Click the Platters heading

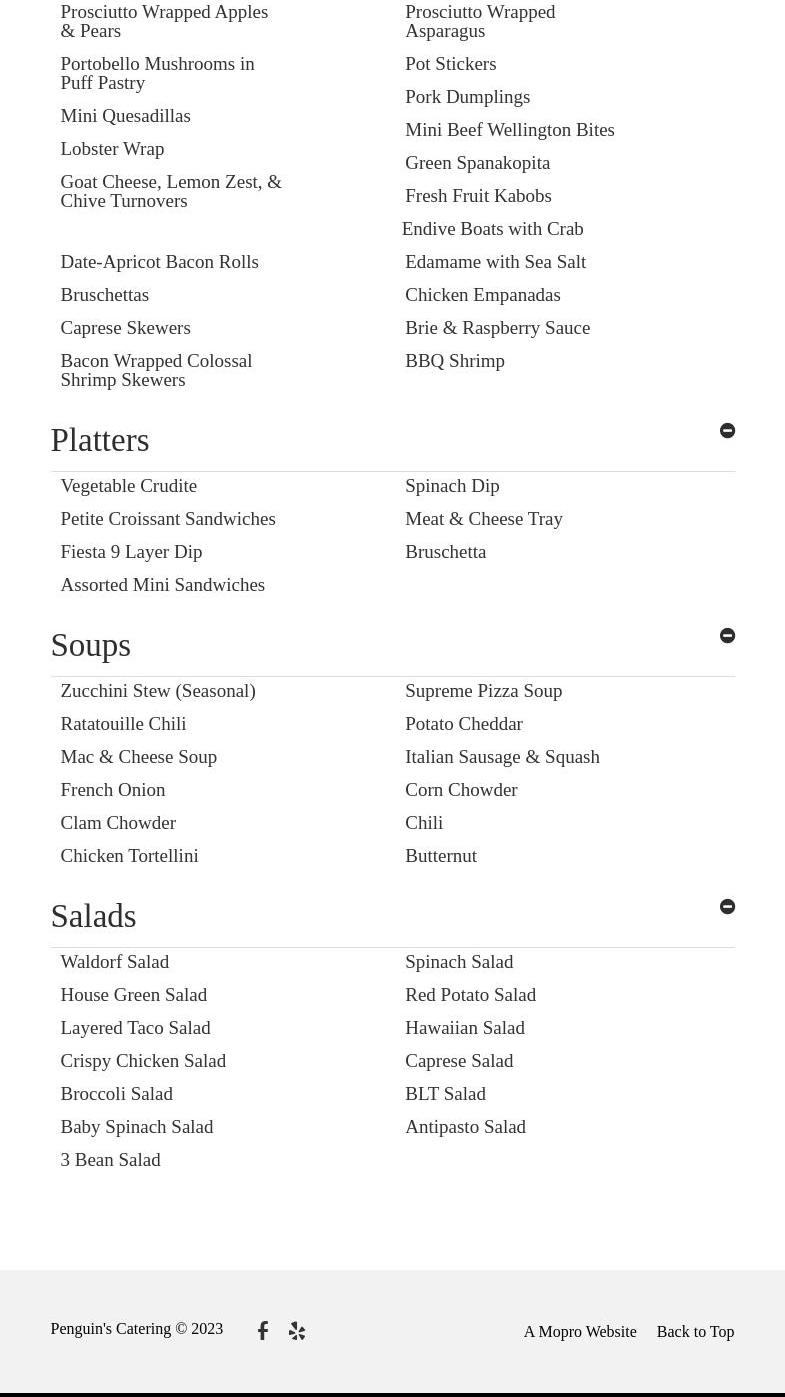100,441
